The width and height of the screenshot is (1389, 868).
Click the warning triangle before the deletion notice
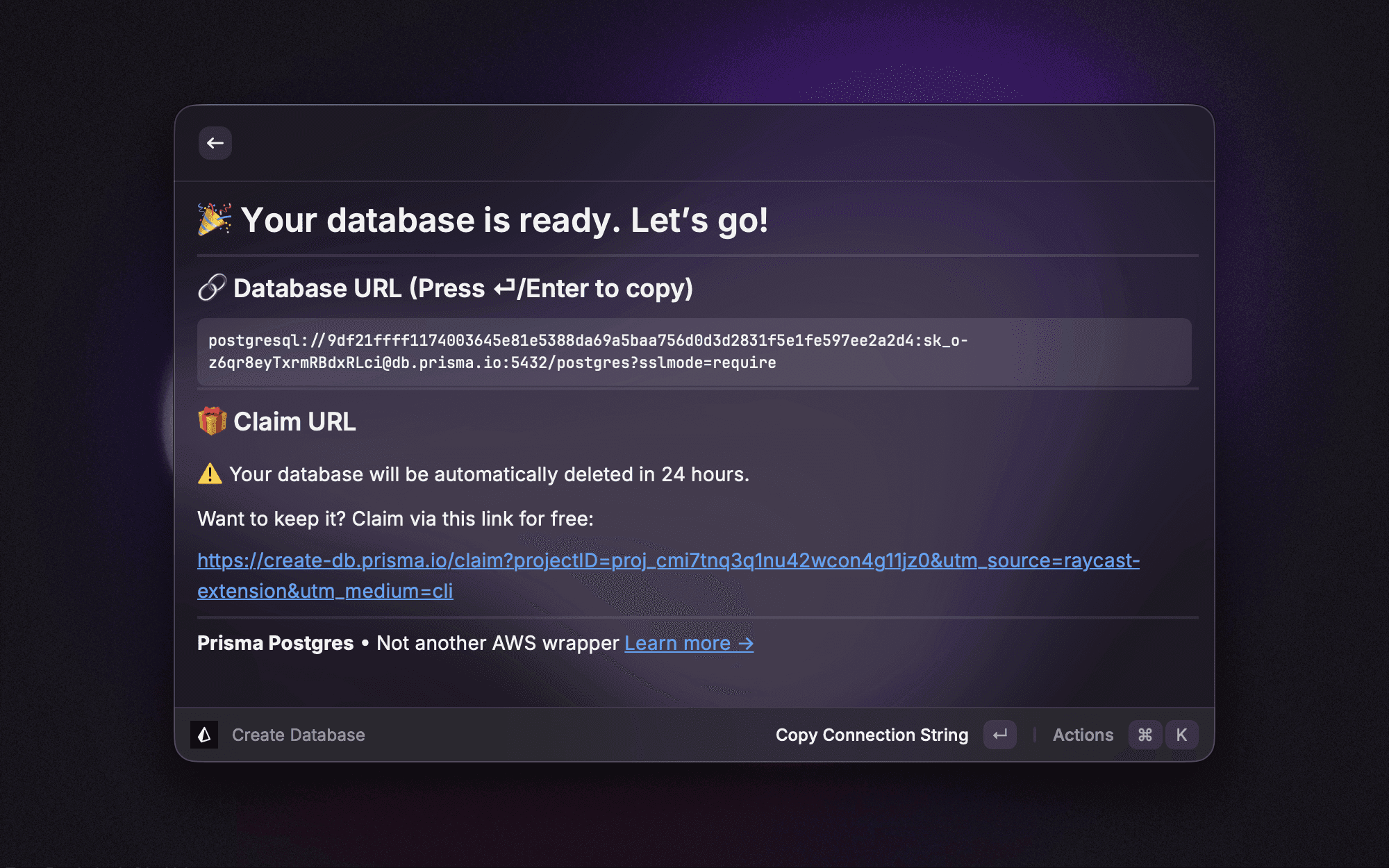(209, 474)
